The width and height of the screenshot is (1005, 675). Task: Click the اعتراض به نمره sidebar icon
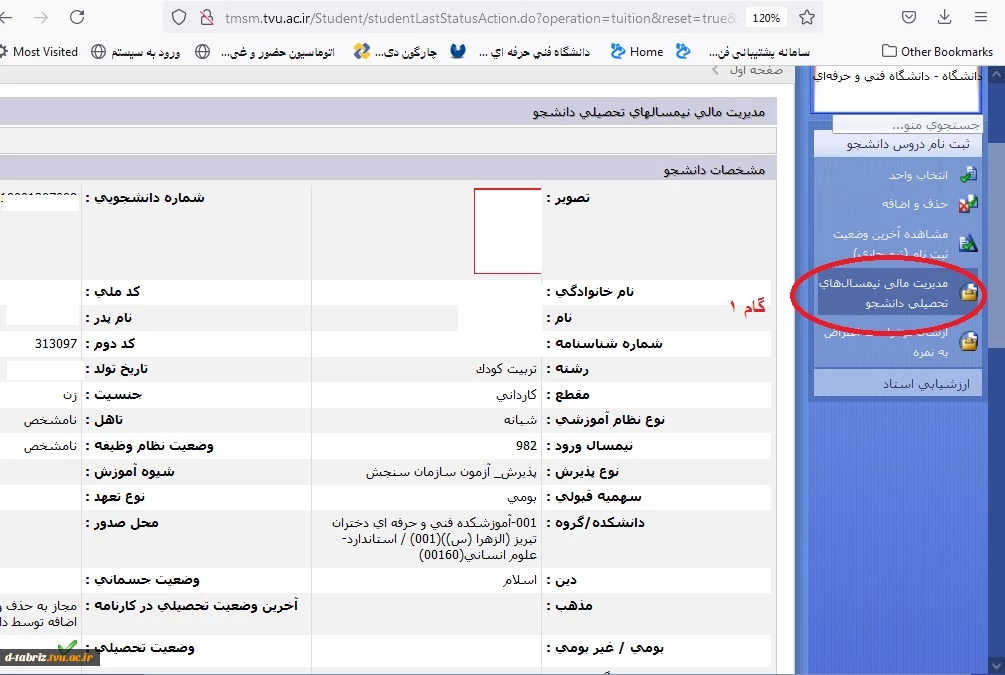tap(968, 342)
